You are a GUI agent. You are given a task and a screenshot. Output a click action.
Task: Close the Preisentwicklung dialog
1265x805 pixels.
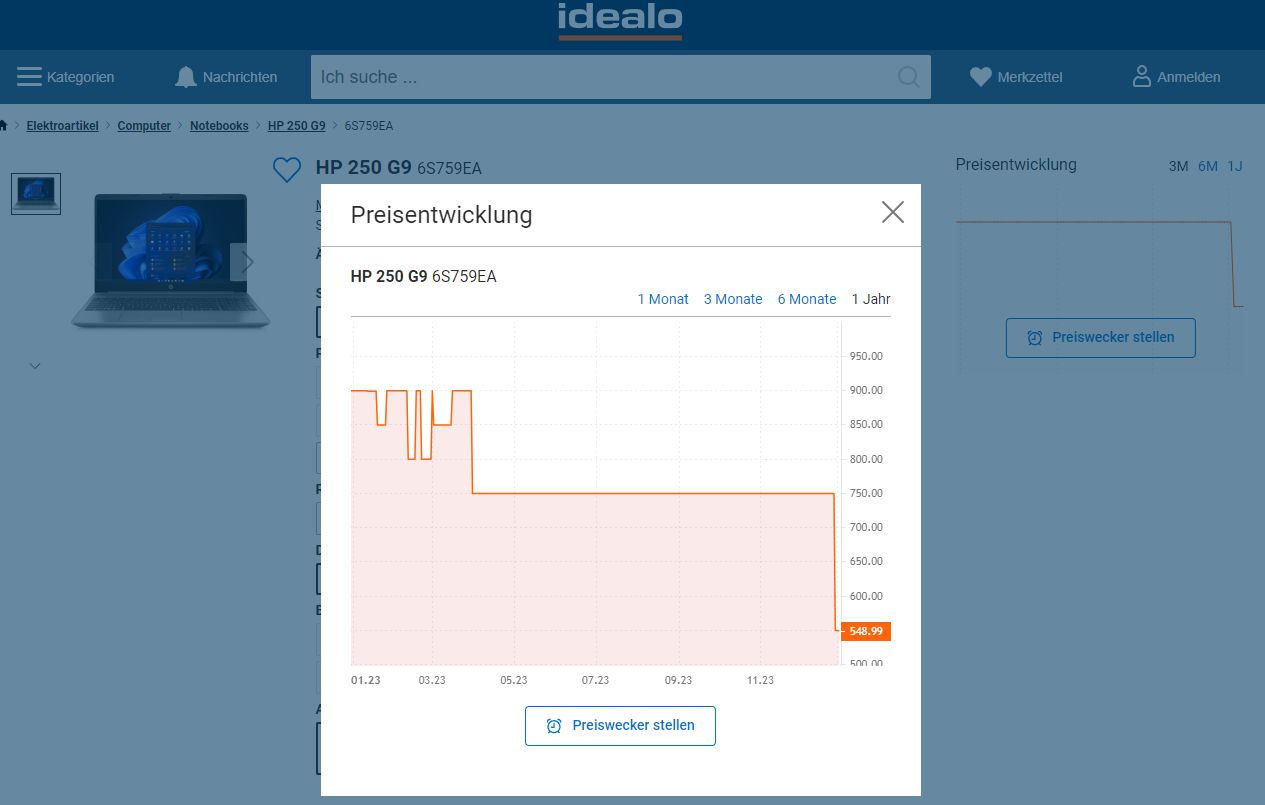click(892, 212)
